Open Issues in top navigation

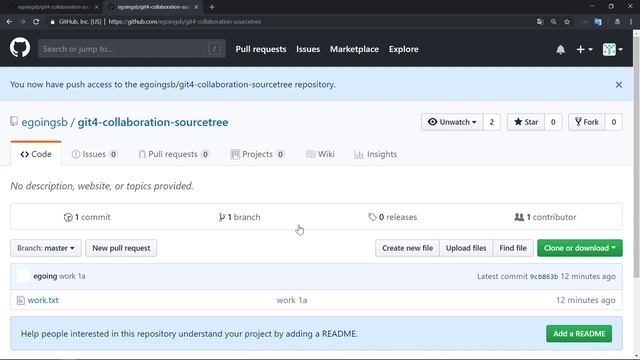coord(308,49)
